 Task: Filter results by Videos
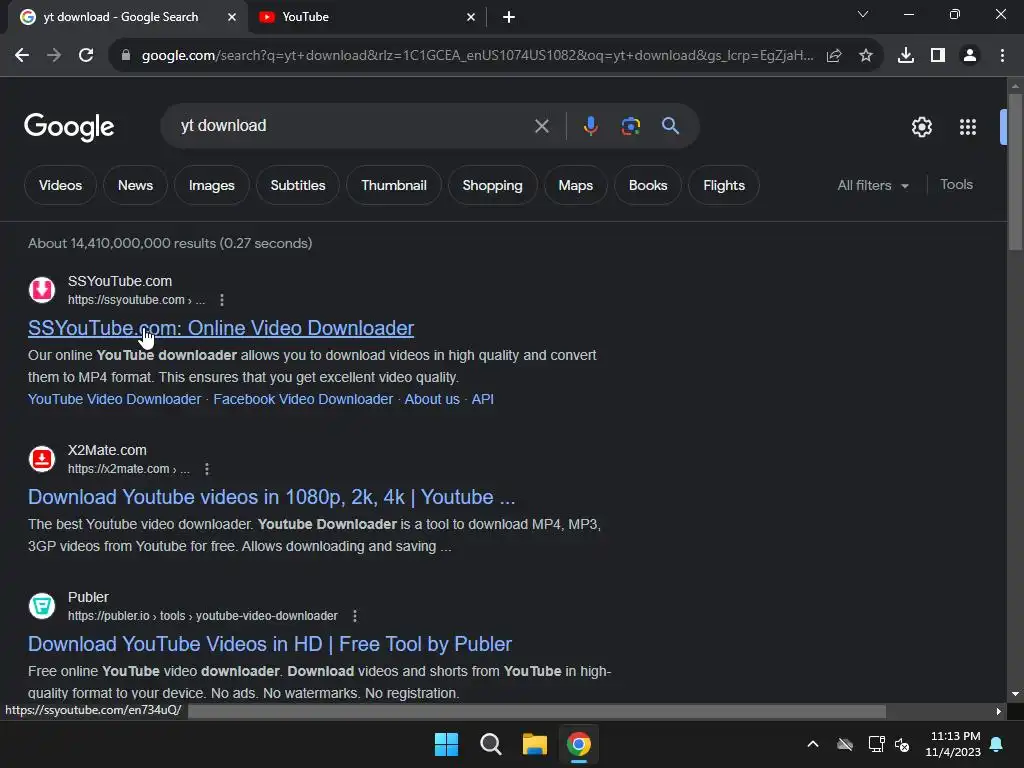coord(60,185)
